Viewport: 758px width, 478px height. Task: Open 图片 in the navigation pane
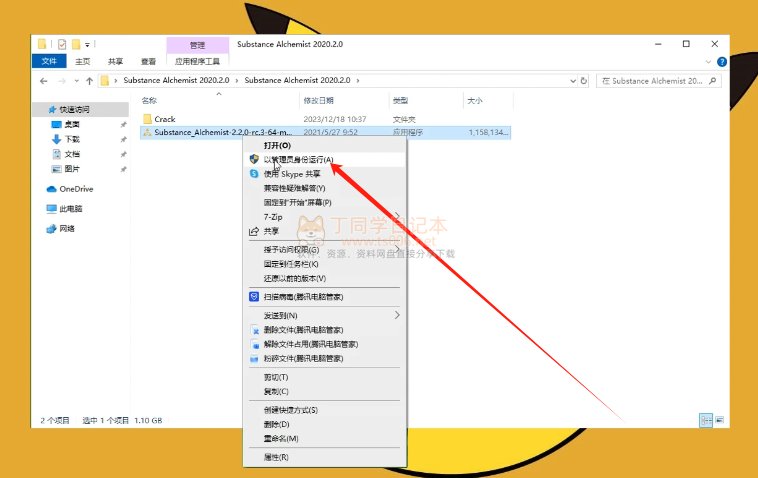click(72, 169)
